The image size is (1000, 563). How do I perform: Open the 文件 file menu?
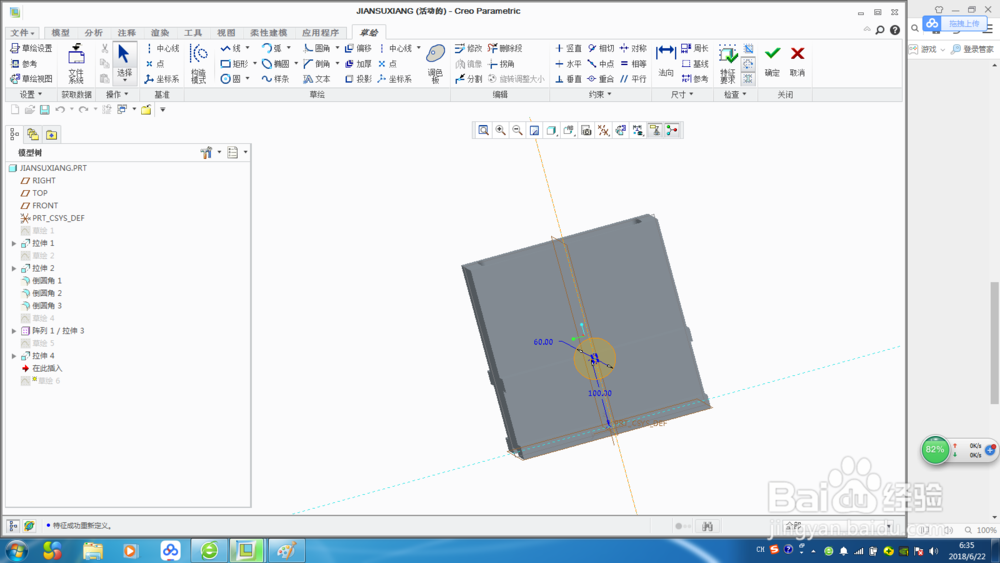point(22,33)
